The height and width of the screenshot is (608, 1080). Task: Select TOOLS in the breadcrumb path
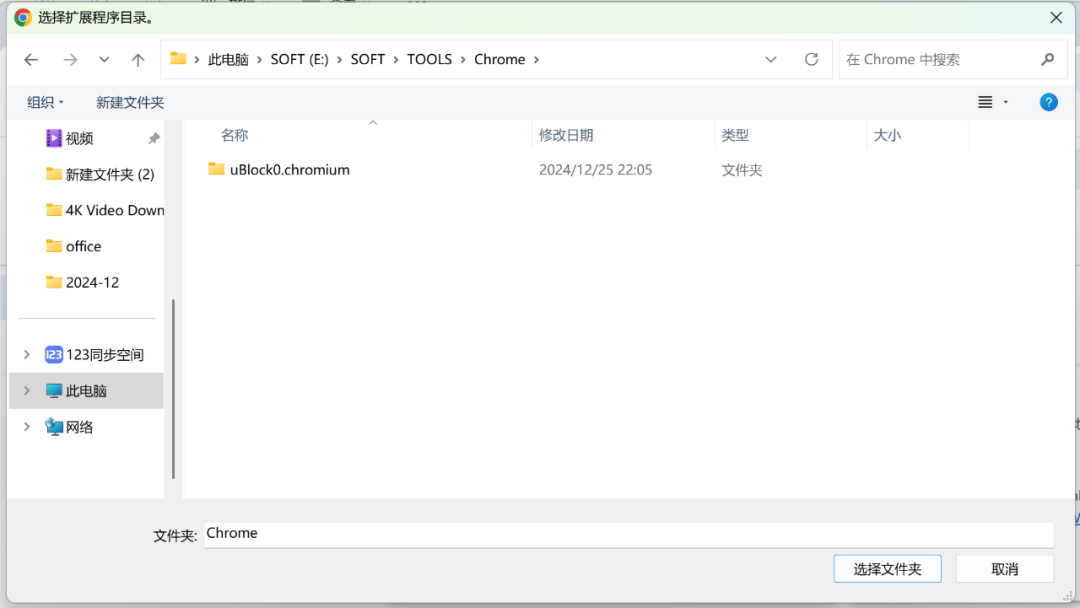[x=429, y=59]
